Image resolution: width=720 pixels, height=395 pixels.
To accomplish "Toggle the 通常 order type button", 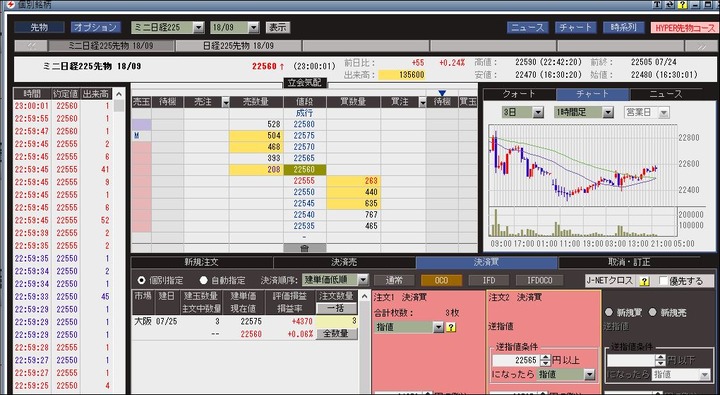I will point(394,280).
